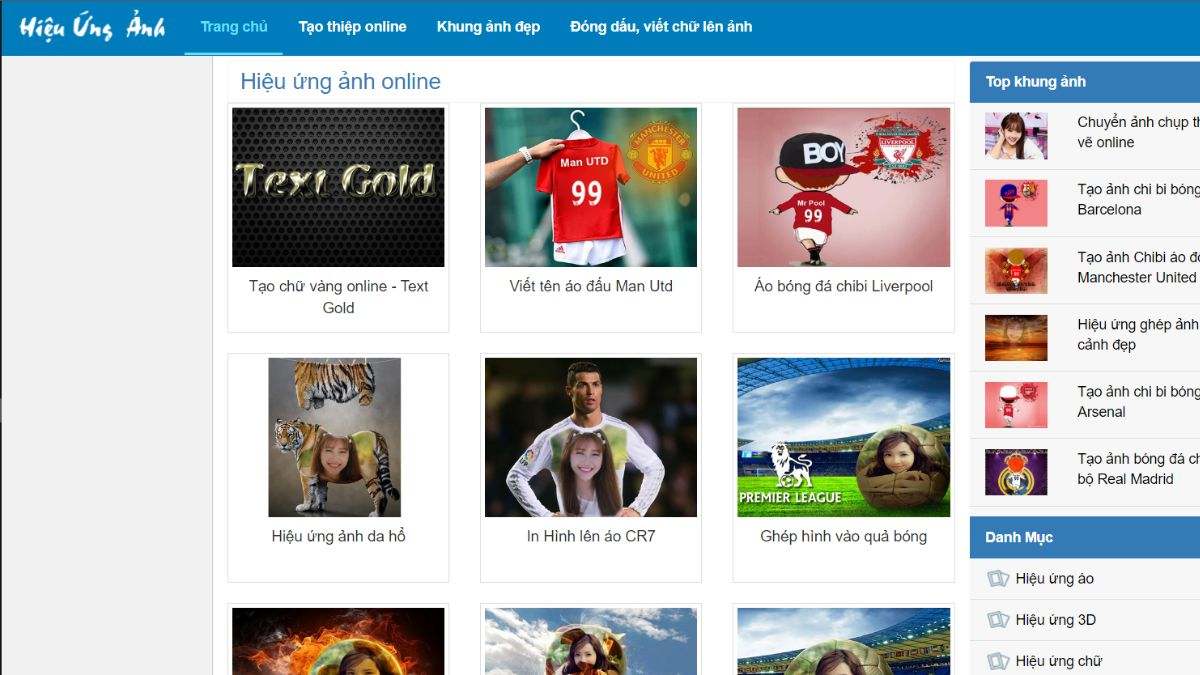Click the Hiệu Ứng Ảnh site logo

(x=92, y=27)
